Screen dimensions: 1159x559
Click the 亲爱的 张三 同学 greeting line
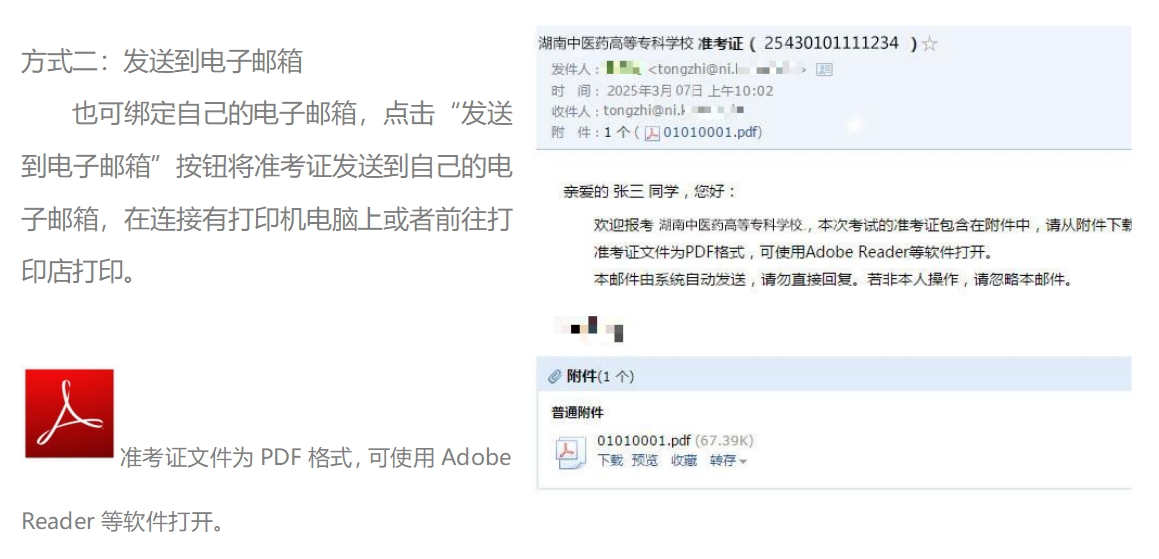point(650,191)
